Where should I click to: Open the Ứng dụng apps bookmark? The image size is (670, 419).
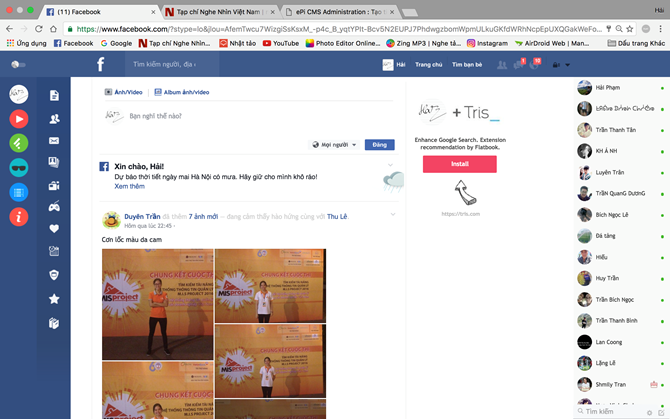click(26, 43)
